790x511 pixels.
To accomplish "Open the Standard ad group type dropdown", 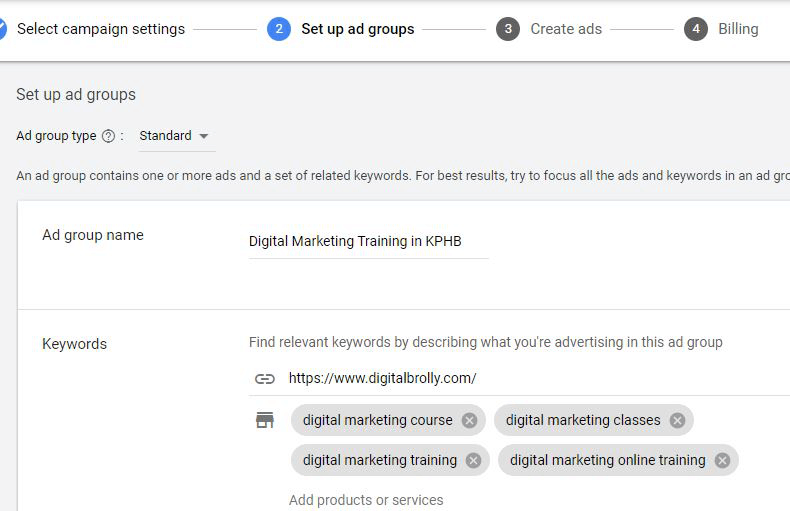I will pyautogui.click(x=174, y=136).
